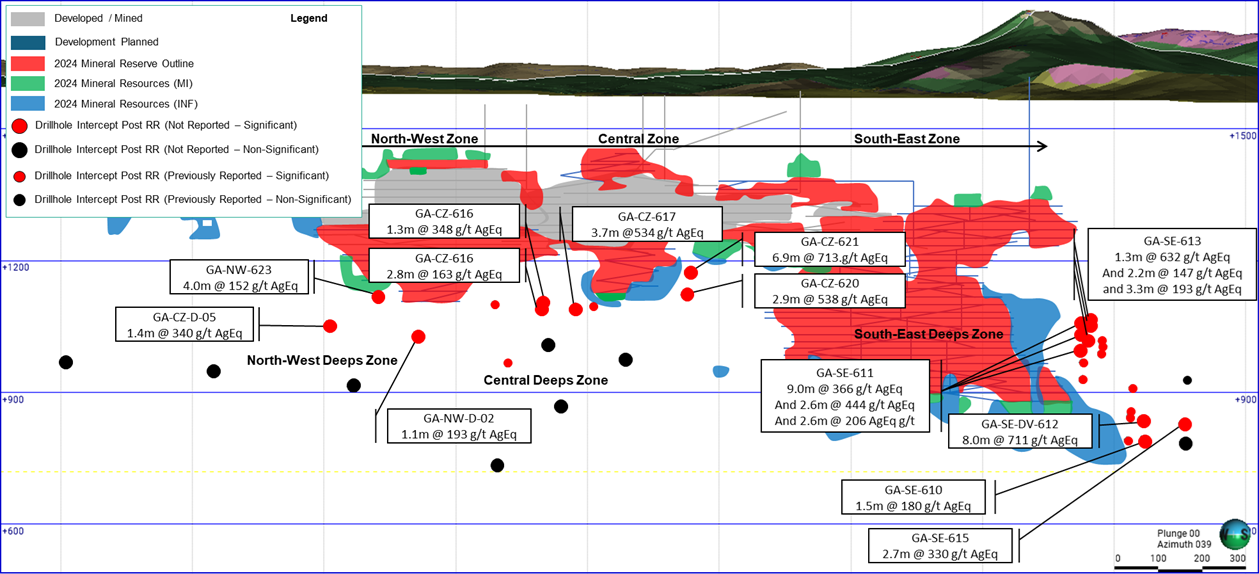Click the red drillhole dot beside GA-CZ-D-05 label
Viewport: 1259px width, 574px height.
coord(330,326)
